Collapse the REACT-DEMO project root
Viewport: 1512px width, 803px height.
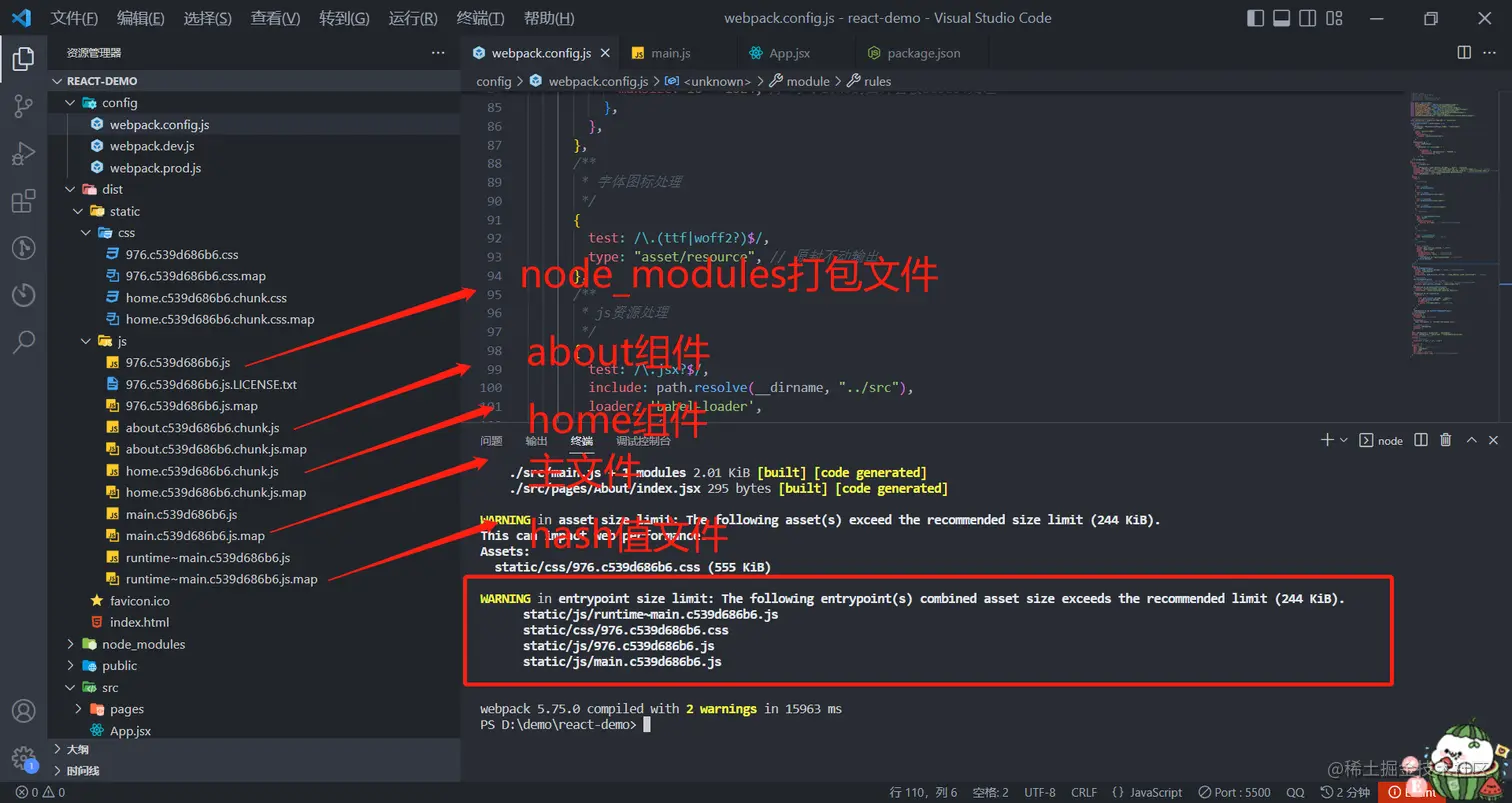click(102, 81)
